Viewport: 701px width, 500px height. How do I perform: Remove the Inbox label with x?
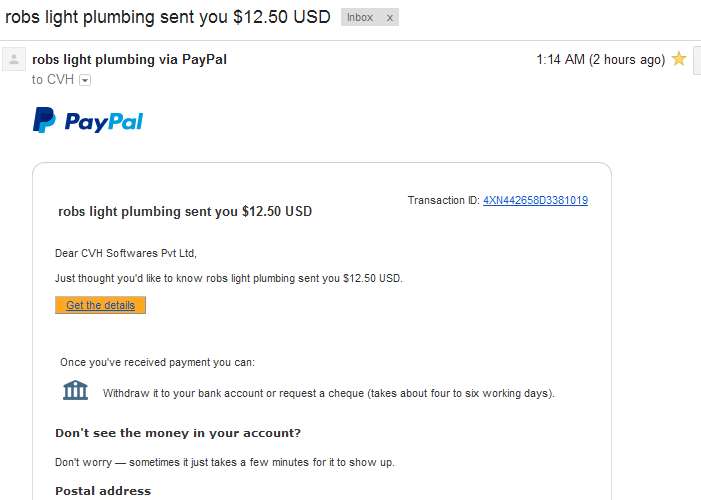389,17
